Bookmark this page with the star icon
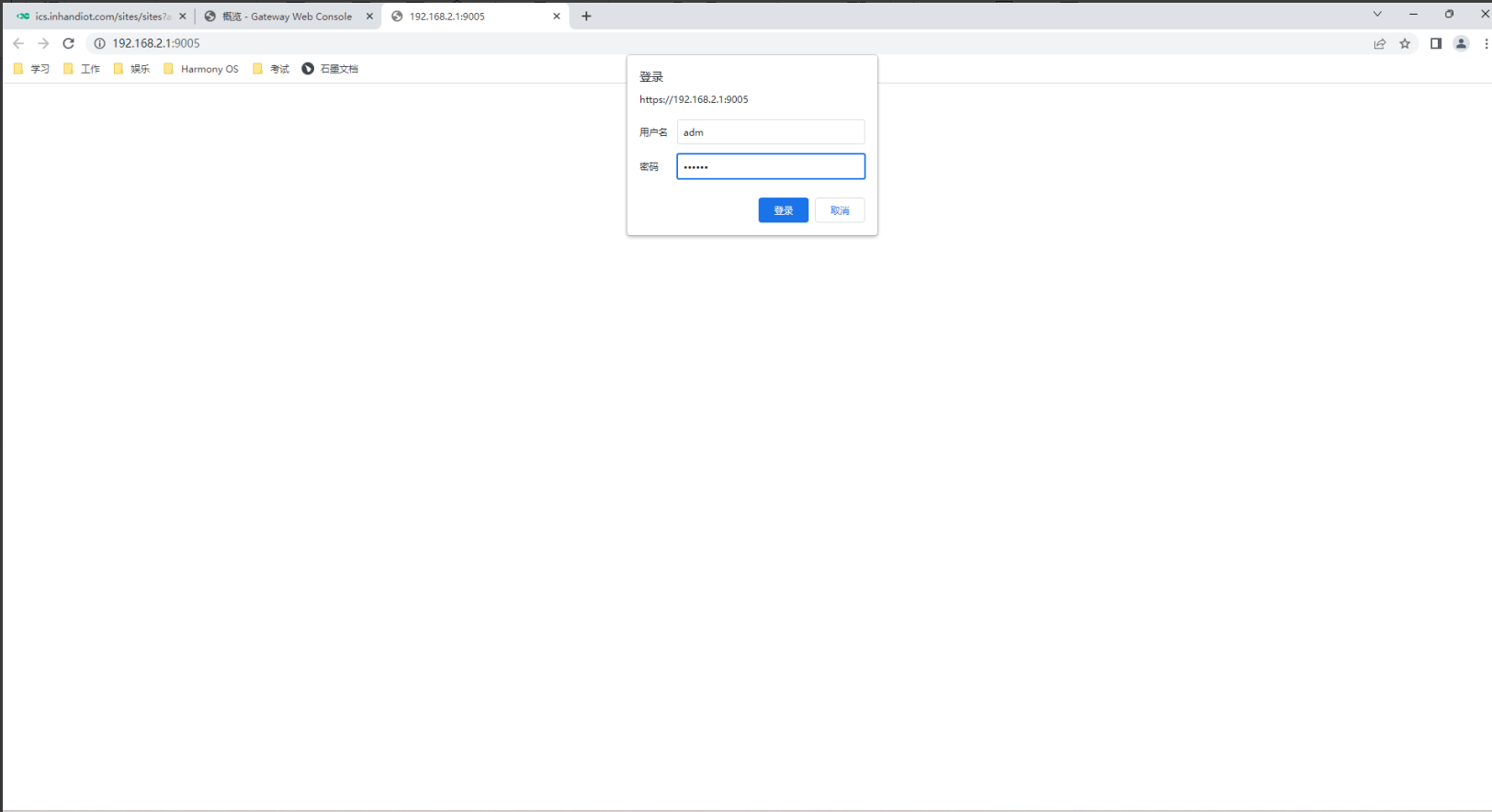 1405,43
